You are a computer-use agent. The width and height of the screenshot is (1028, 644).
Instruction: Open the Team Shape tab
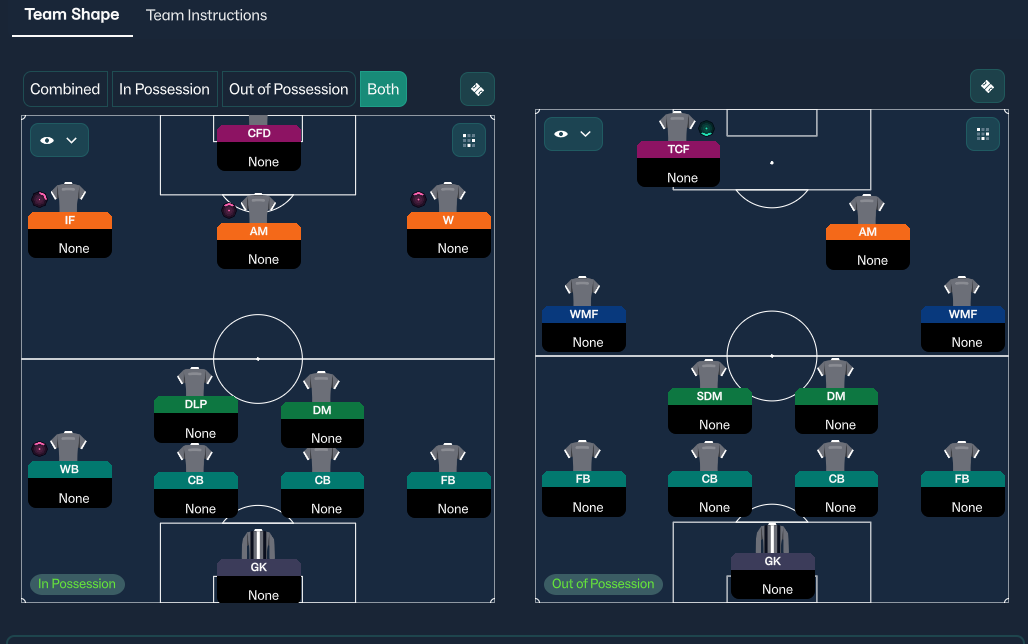coord(72,15)
